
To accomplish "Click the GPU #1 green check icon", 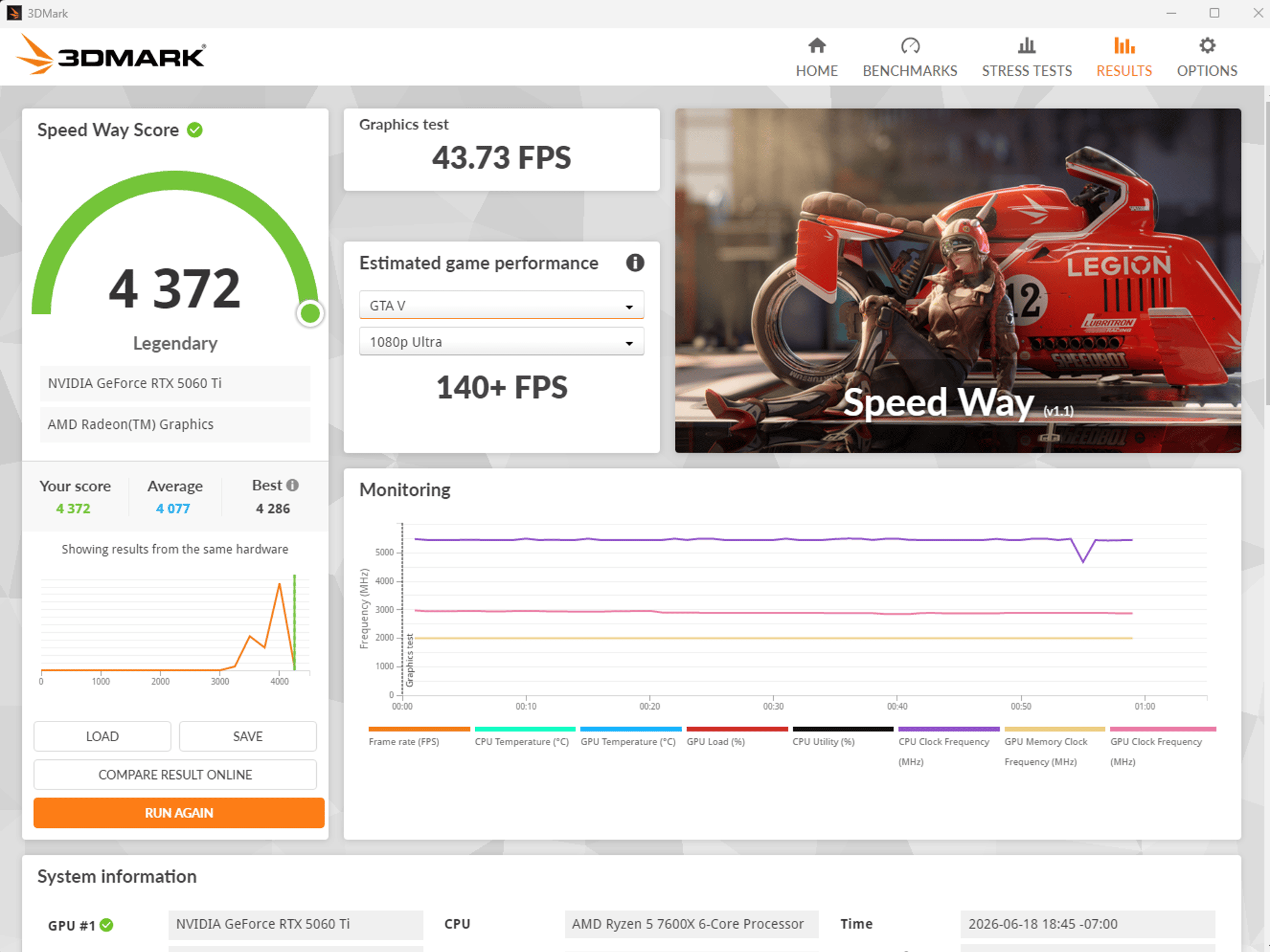I will tap(107, 925).
